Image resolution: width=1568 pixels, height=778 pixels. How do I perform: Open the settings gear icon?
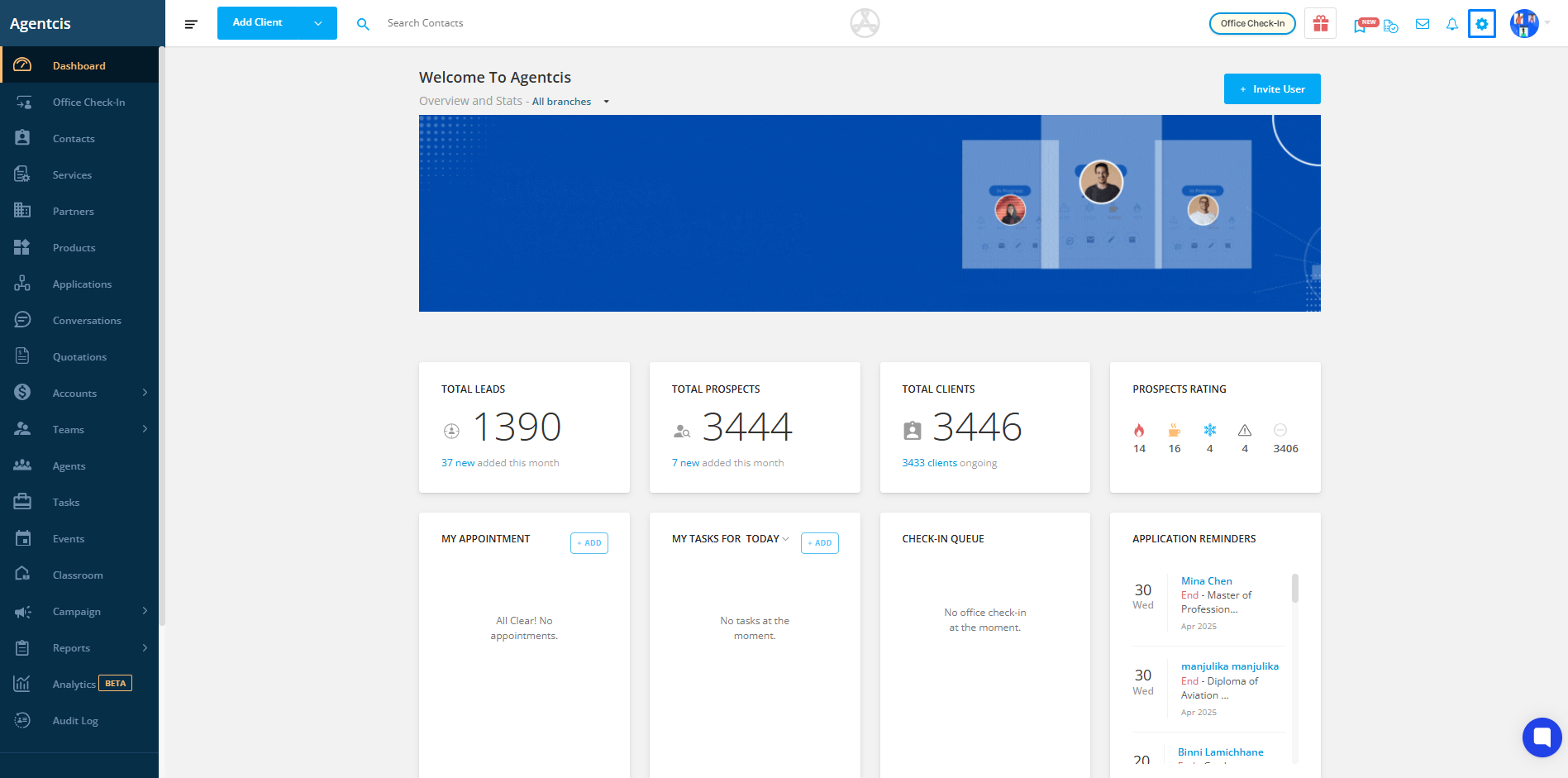(1482, 24)
